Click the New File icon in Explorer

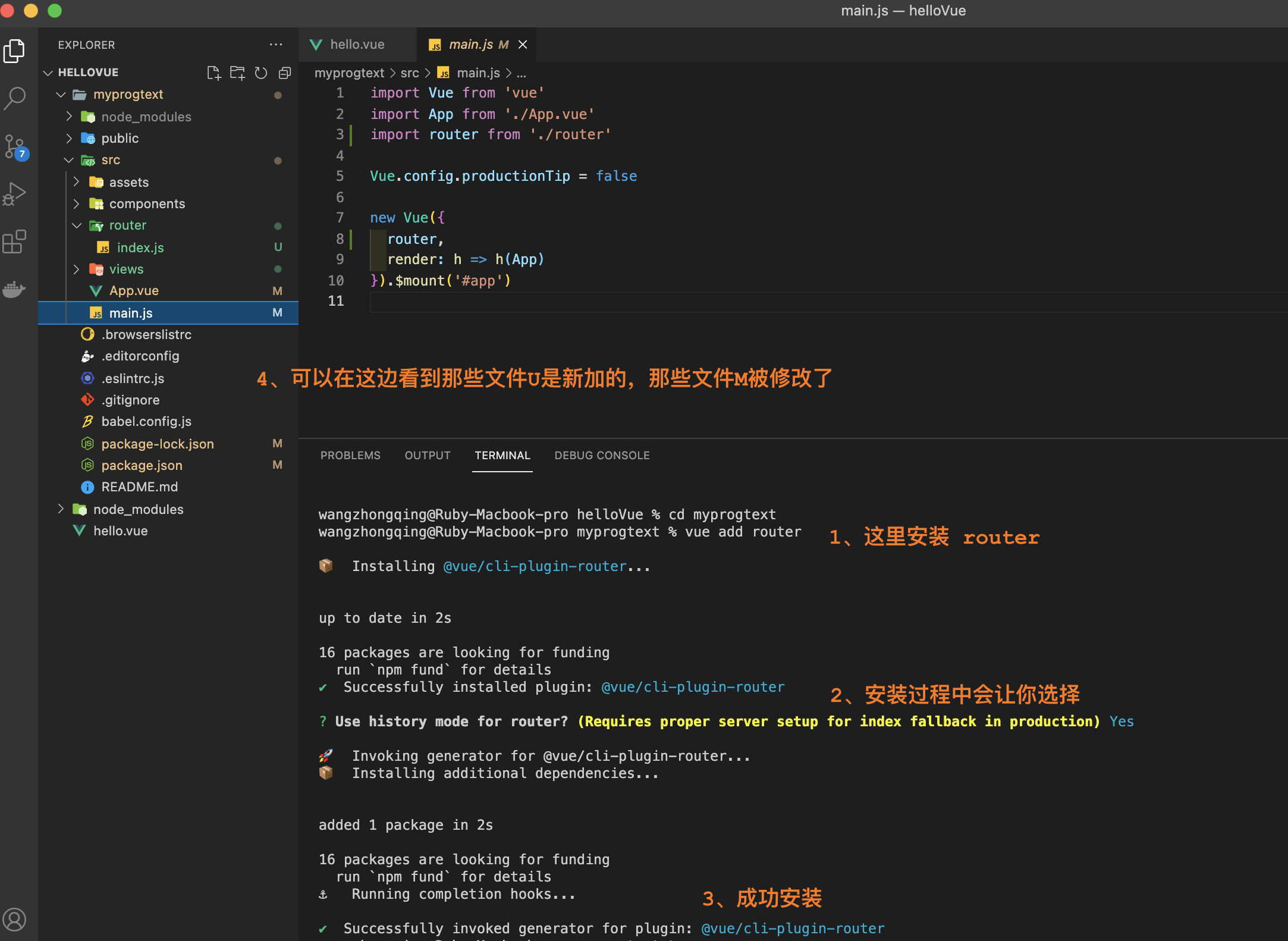(x=213, y=73)
